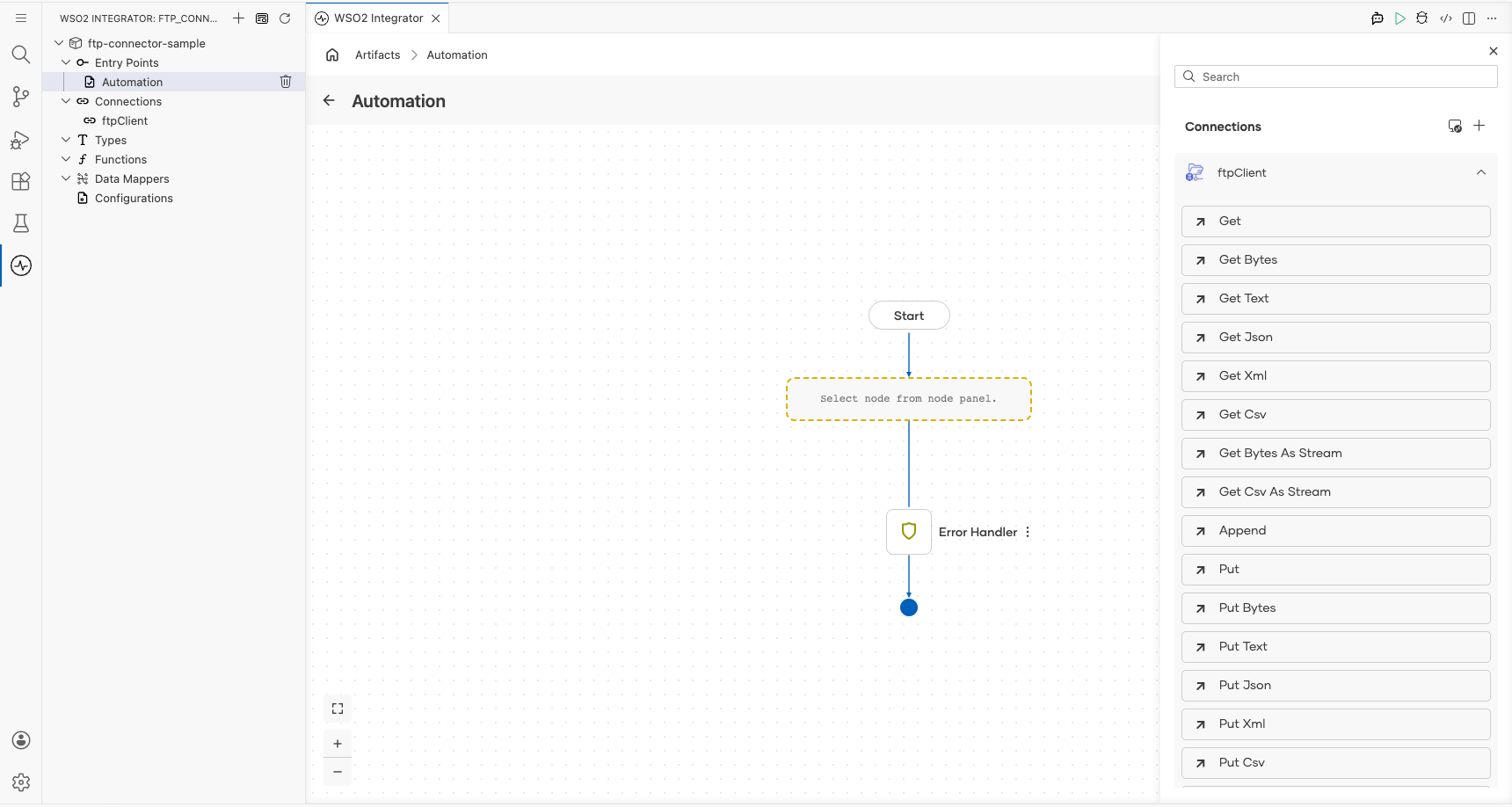Choose the Put Json action
This screenshot has height=807, width=1512.
[1336, 686]
